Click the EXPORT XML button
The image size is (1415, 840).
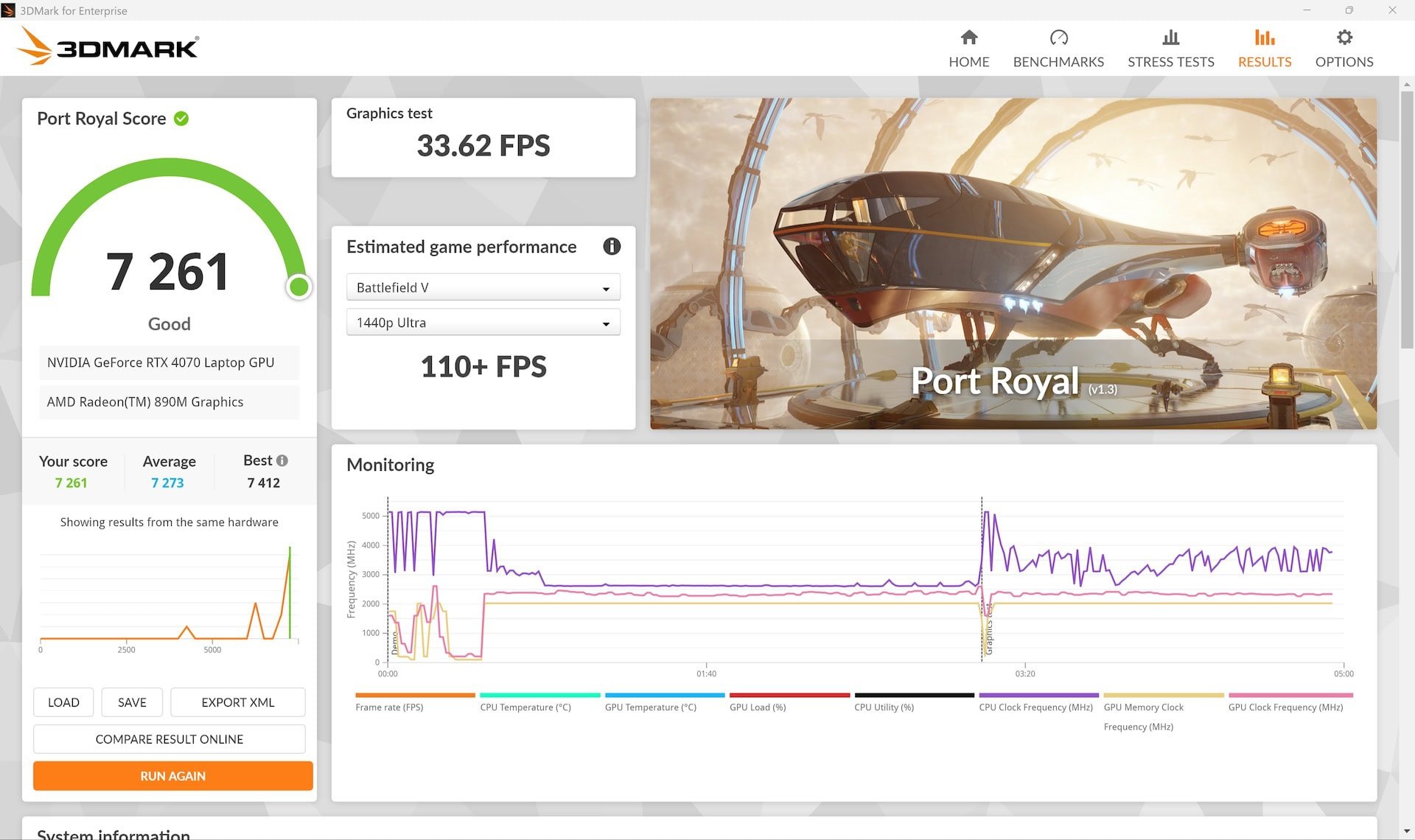(x=237, y=702)
